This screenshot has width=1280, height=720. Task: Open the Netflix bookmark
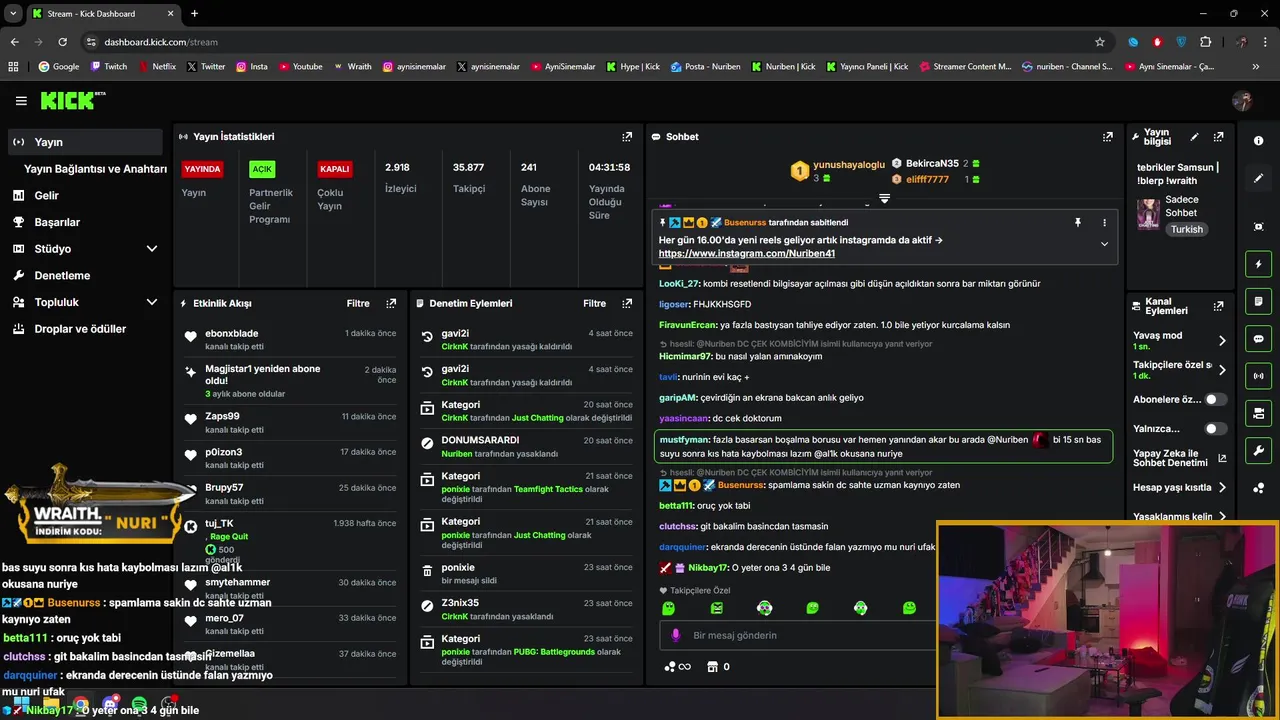pyautogui.click(x=157, y=67)
